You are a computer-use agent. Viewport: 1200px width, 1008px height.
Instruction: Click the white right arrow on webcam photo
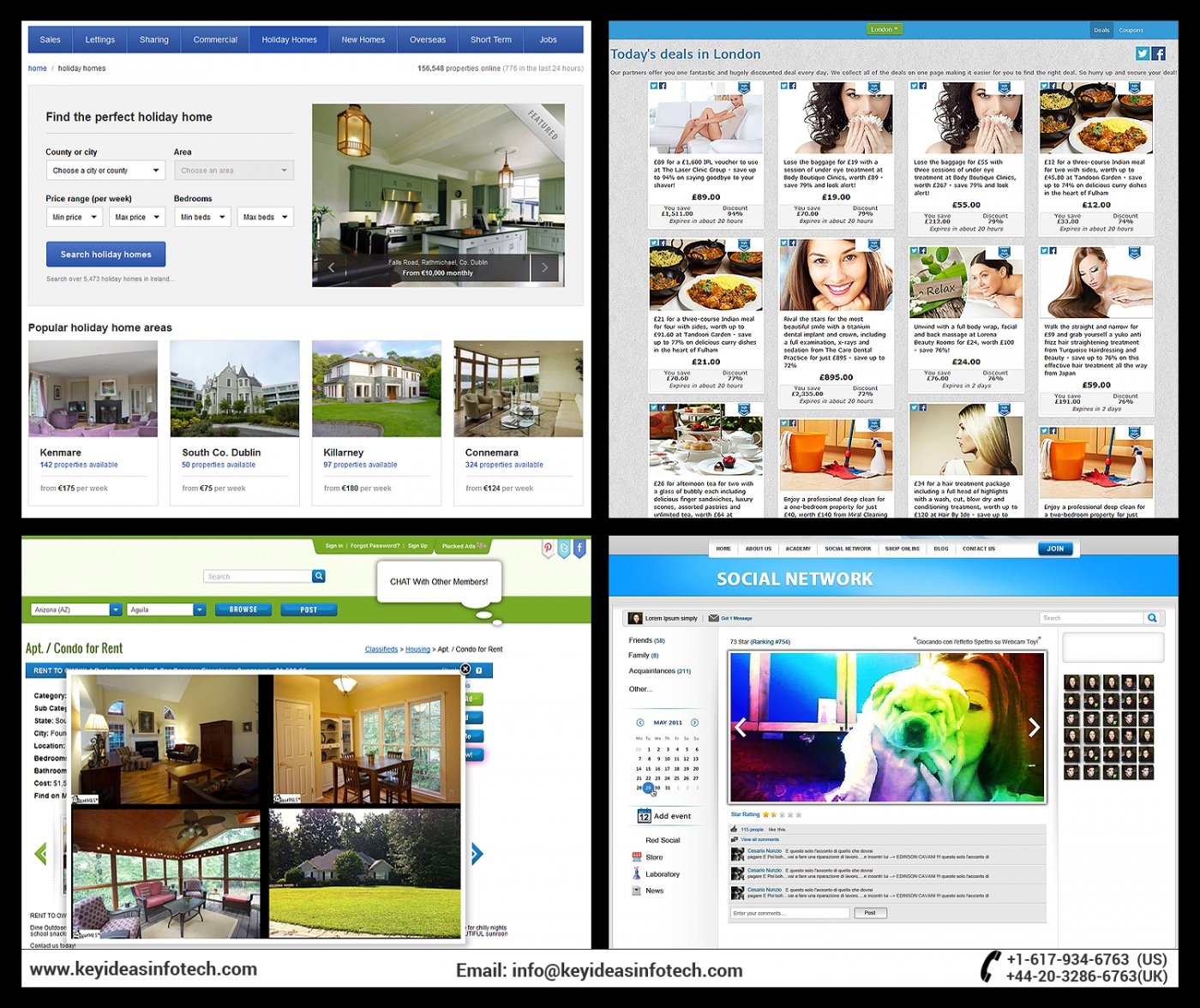pos(1034,728)
